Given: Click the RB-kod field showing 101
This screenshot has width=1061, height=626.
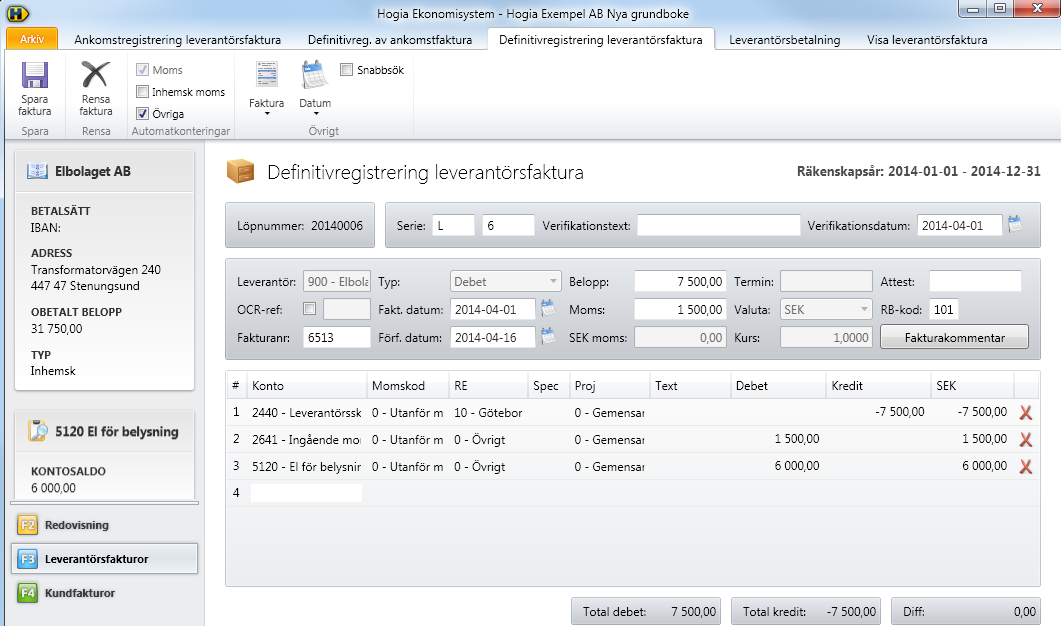Looking at the screenshot, I should coord(944,309).
